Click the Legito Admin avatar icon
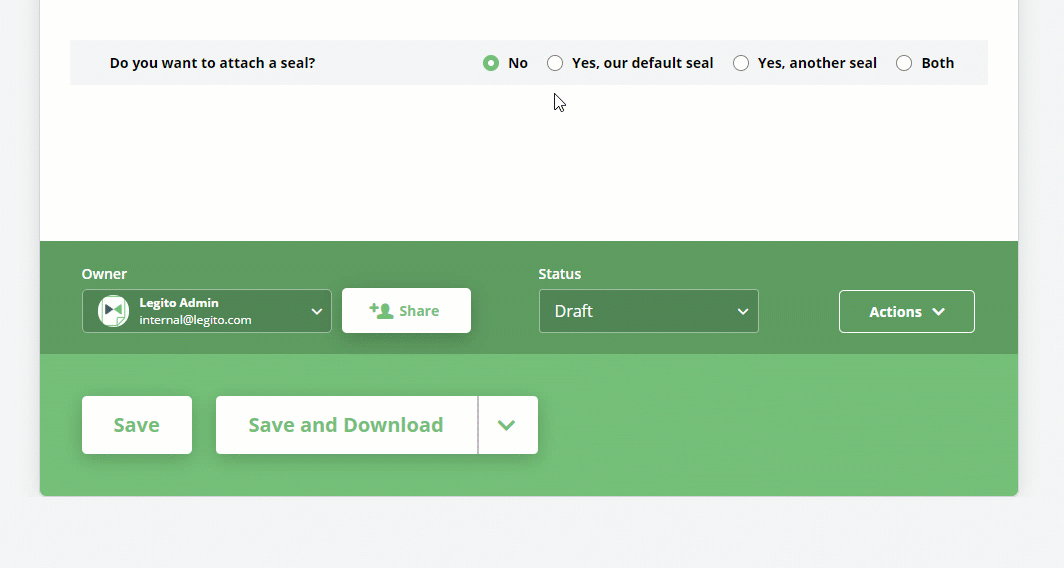Screen dimensions: 1064x568 tap(113, 311)
